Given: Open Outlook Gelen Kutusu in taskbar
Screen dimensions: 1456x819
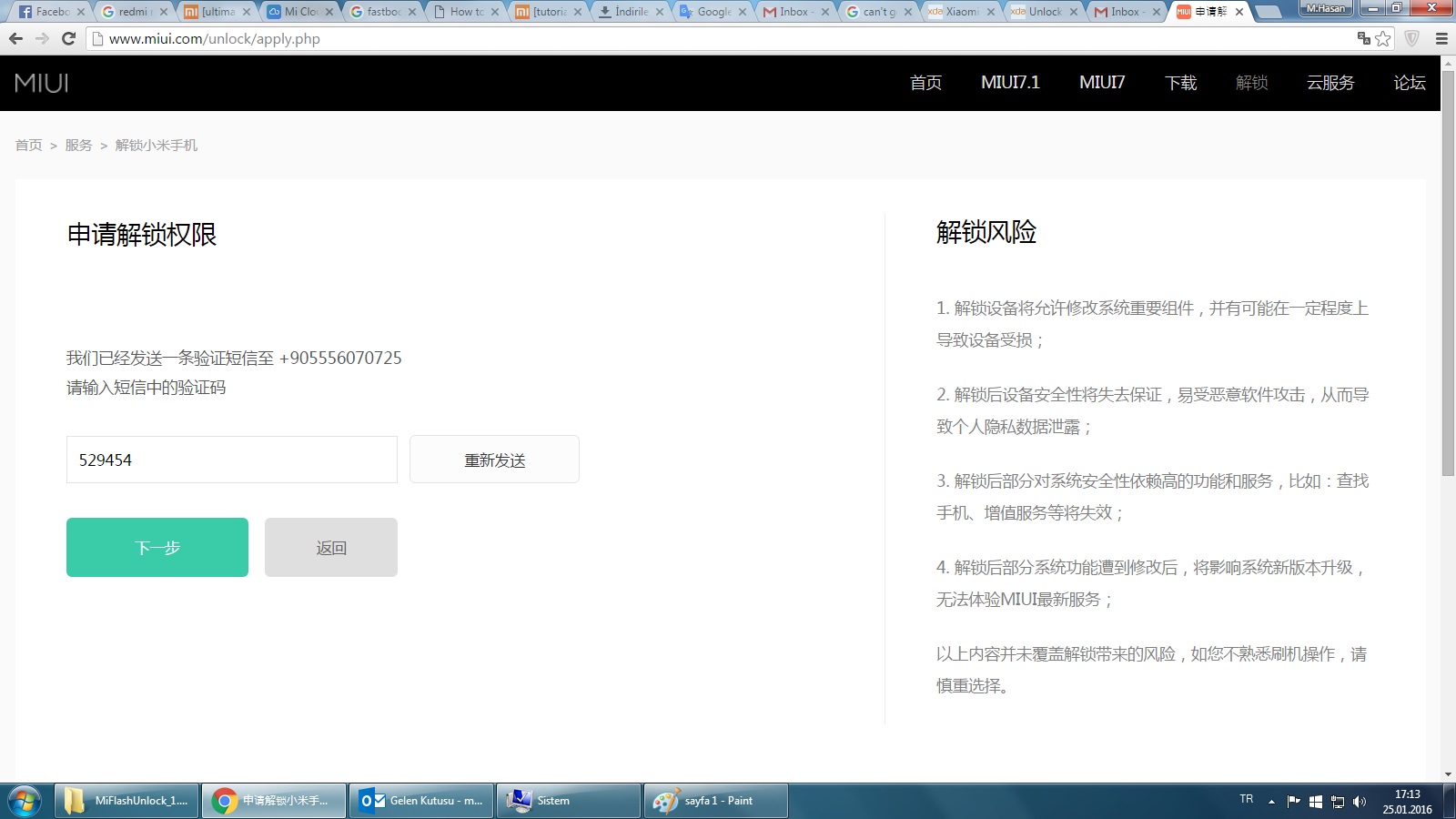Looking at the screenshot, I should 421,801.
